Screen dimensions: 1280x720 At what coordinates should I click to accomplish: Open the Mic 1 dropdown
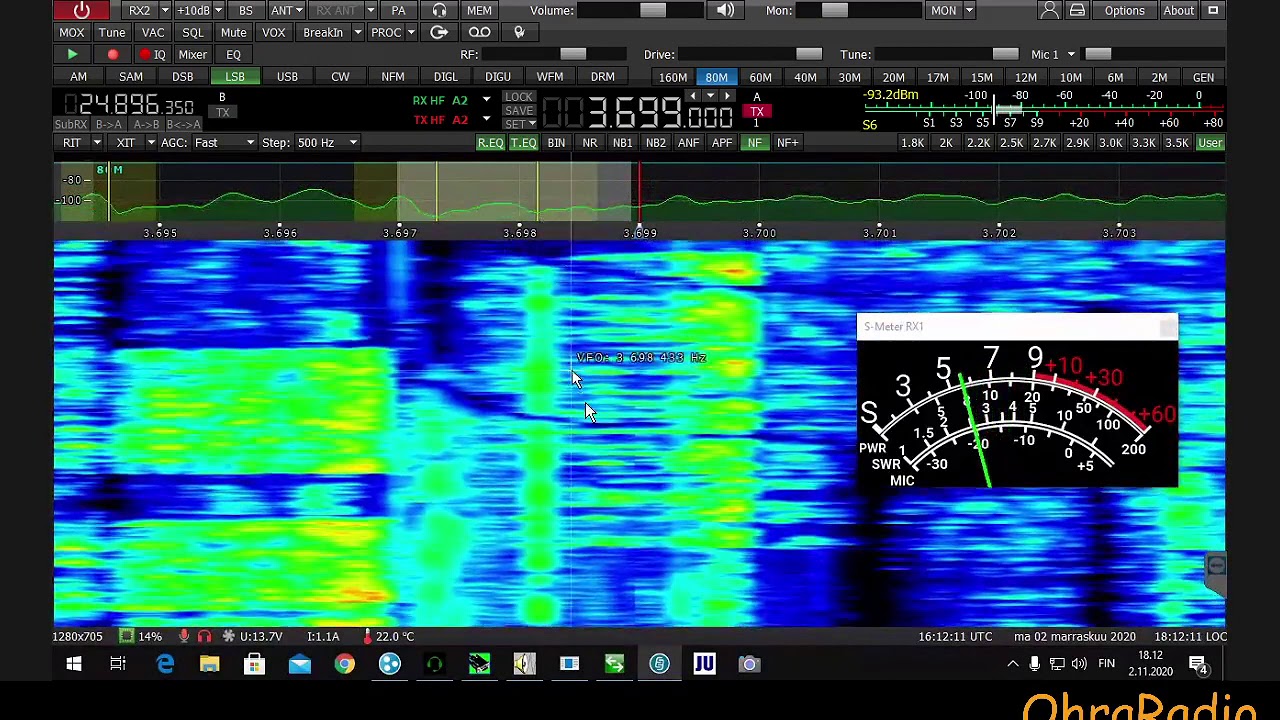click(x=1052, y=55)
